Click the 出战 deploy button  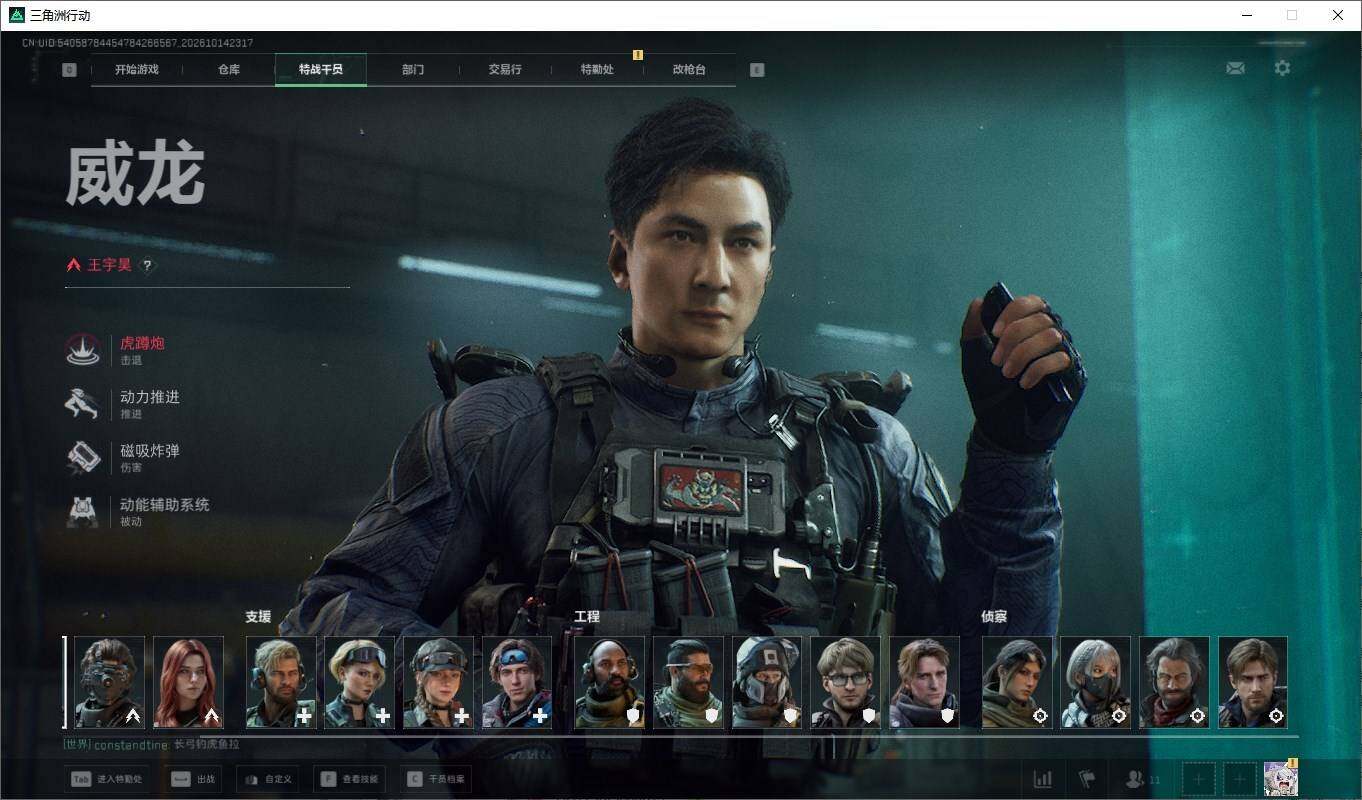[x=193, y=779]
